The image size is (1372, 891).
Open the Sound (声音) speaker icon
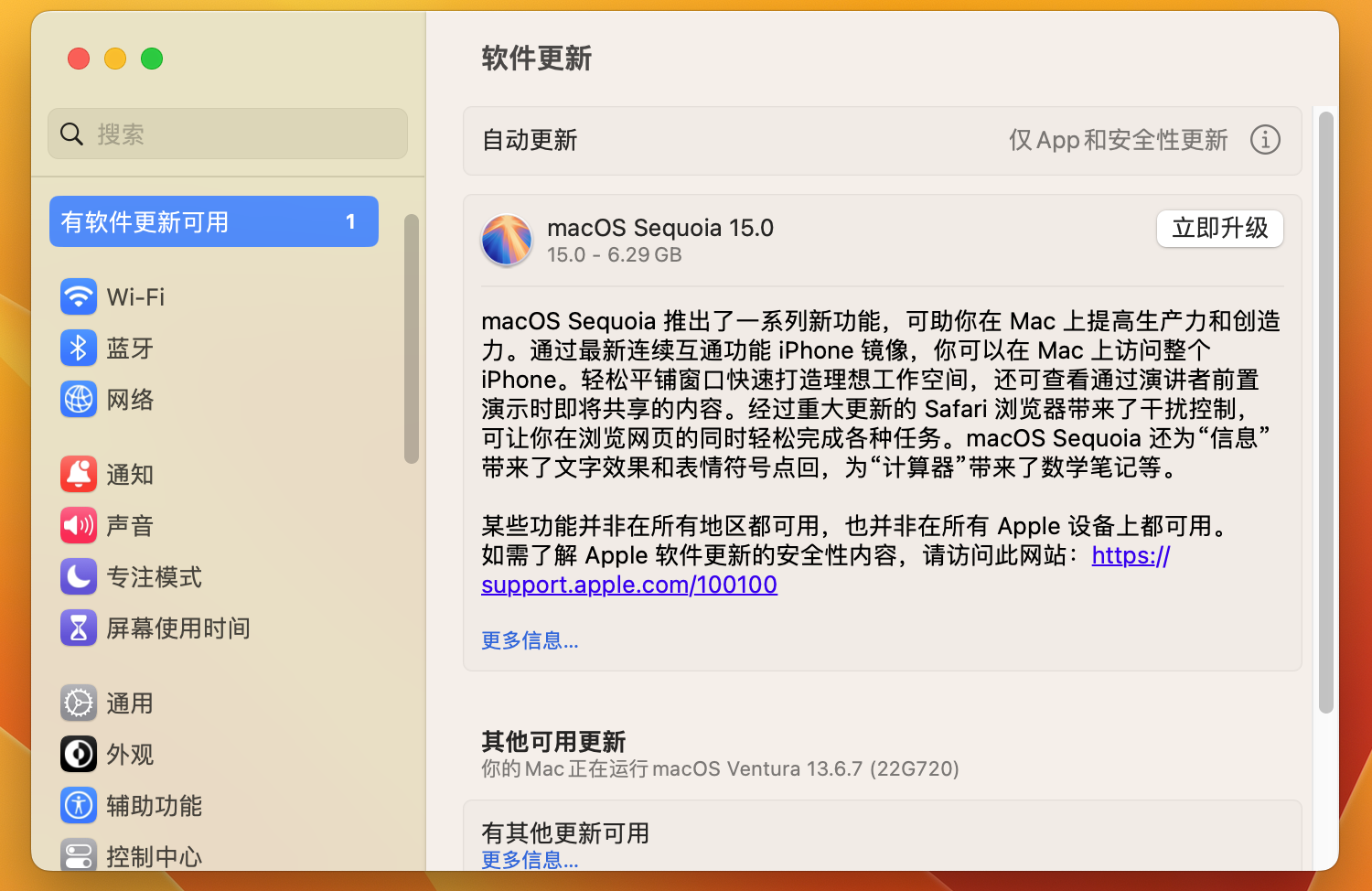pos(79,525)
